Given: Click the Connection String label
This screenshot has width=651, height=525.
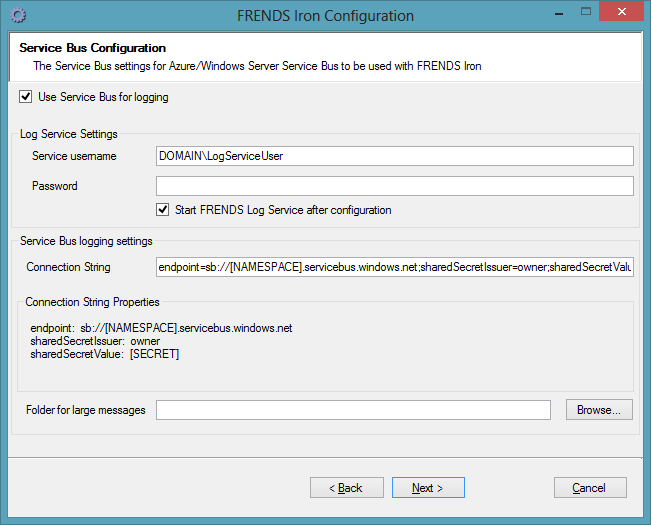Looking at the screenshot, I should click(x=68, y=267).
